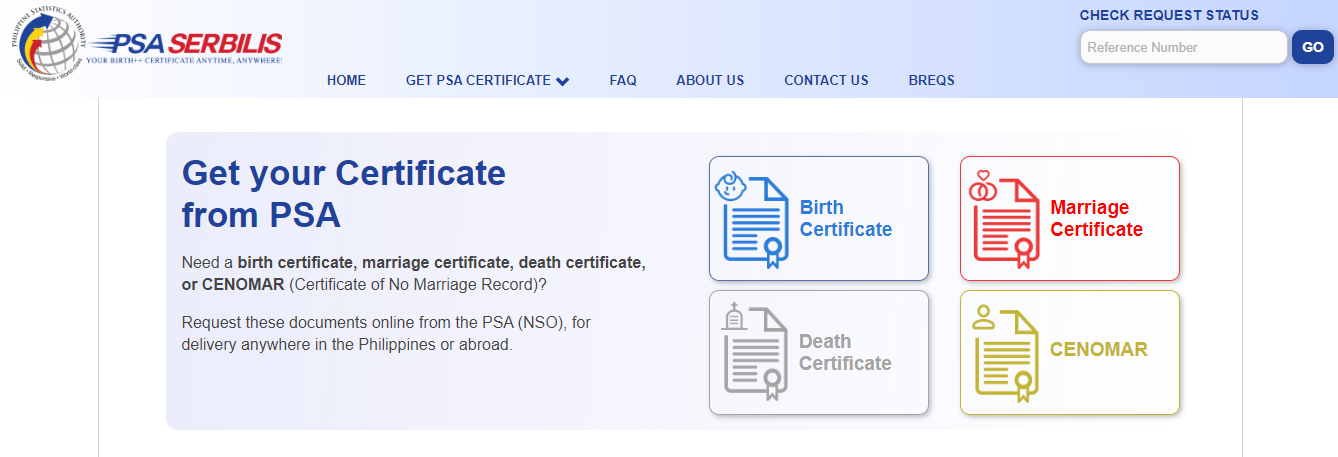1338x457 pixels.
Task: Click the PSA Serbilis logo
Action: [x=185, y=47]
